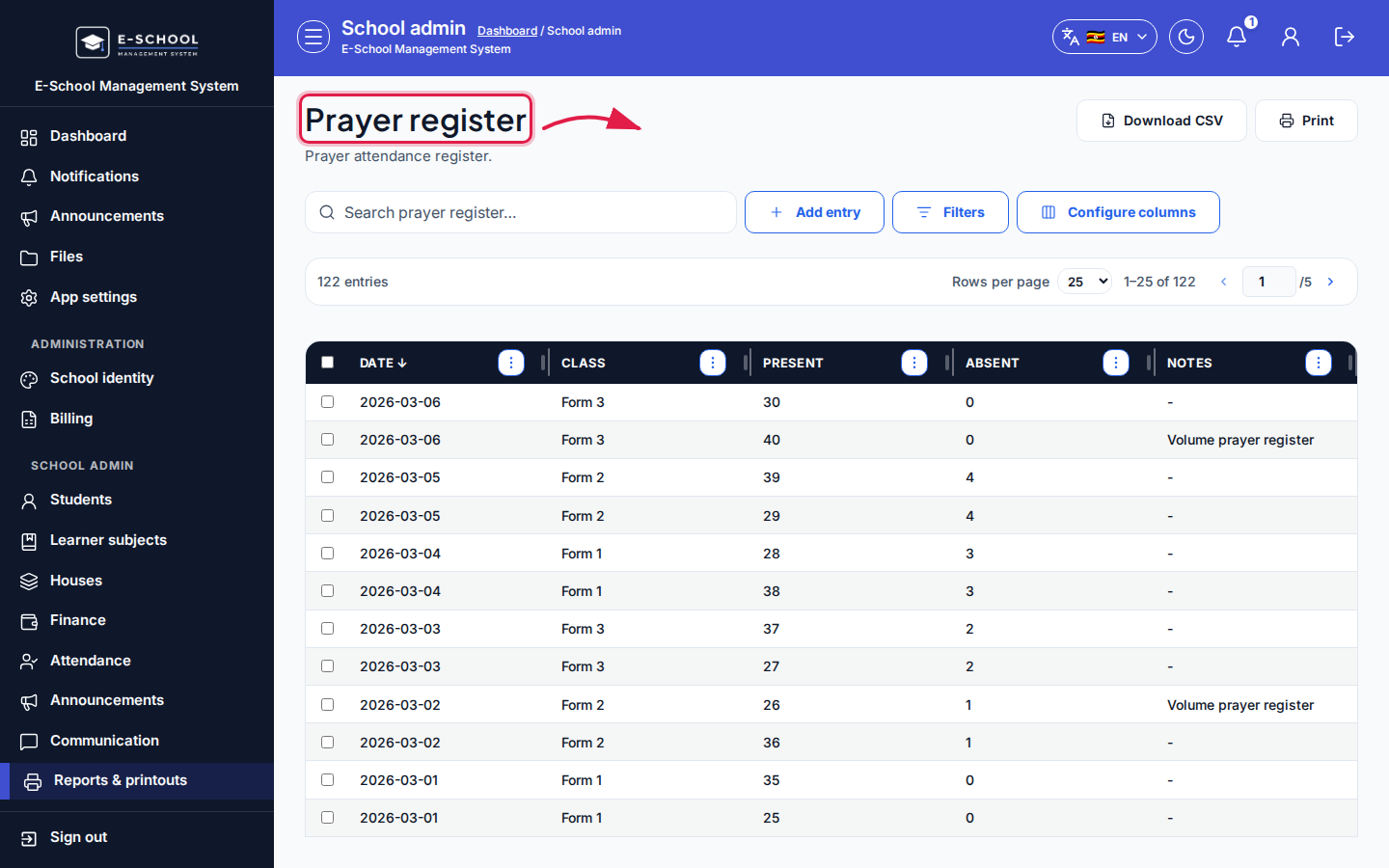The height and width of the screenshot is (868, 1389).
Task: Select the Form 2 row with 39 present
Action: point(328,477)
